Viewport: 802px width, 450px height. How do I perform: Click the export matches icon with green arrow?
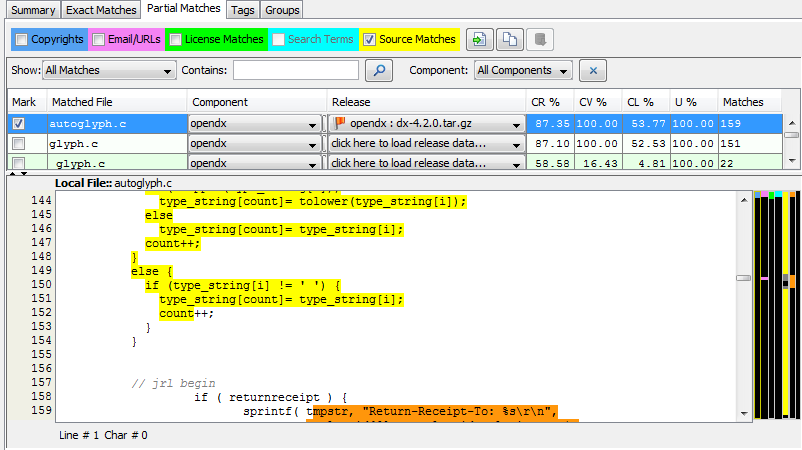[x=480, y=40]
